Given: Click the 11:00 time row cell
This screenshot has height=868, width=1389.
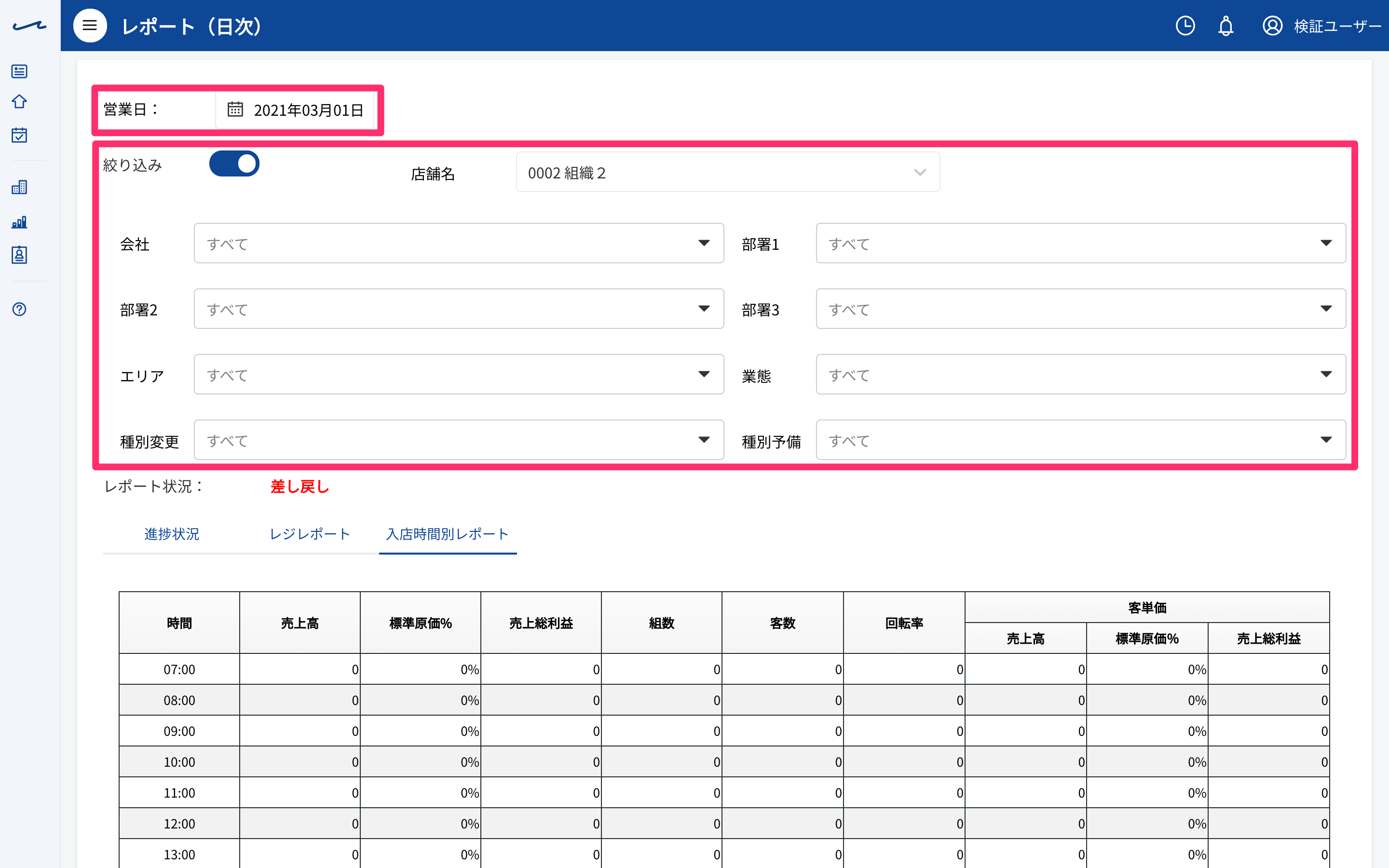Looking at the screenshot, I should (179, 793).
